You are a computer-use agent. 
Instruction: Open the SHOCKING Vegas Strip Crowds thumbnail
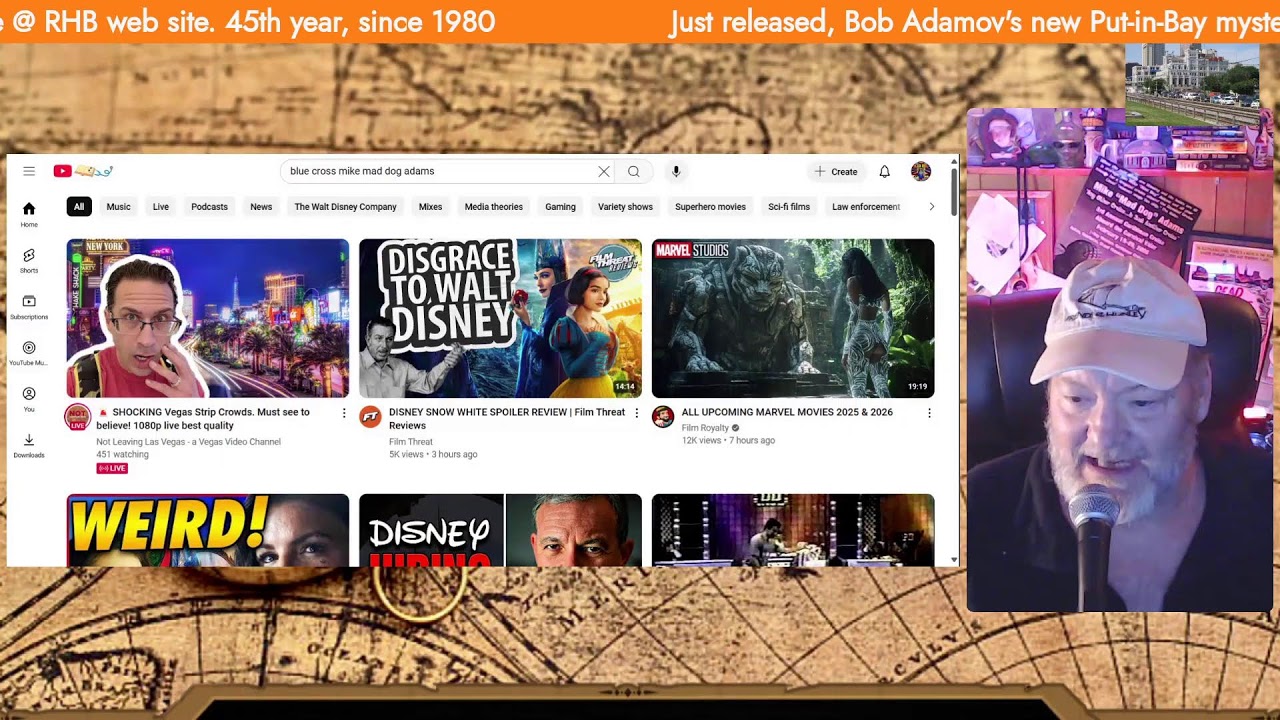pos(208,318)
